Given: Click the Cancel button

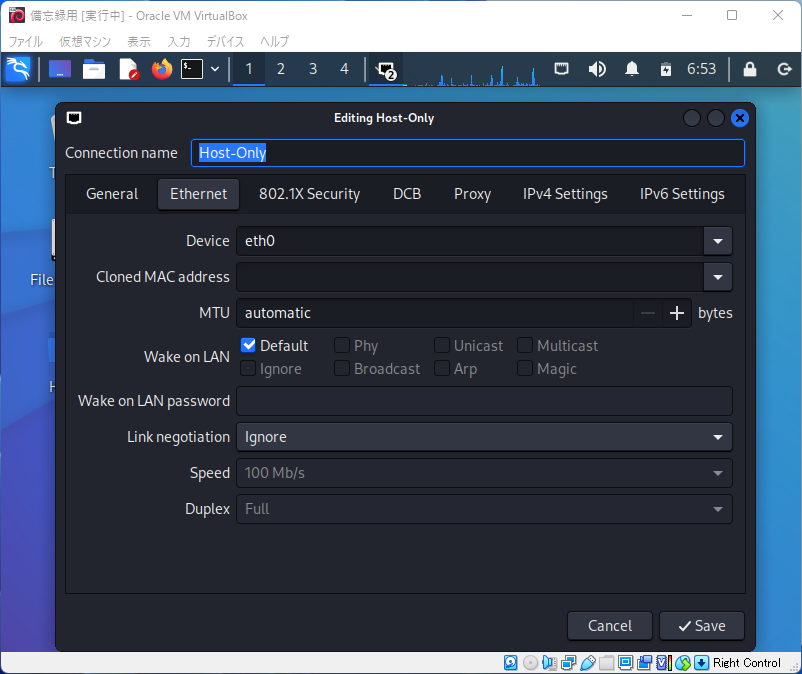Looking at the screenshot, I should [x=610, y=626].
